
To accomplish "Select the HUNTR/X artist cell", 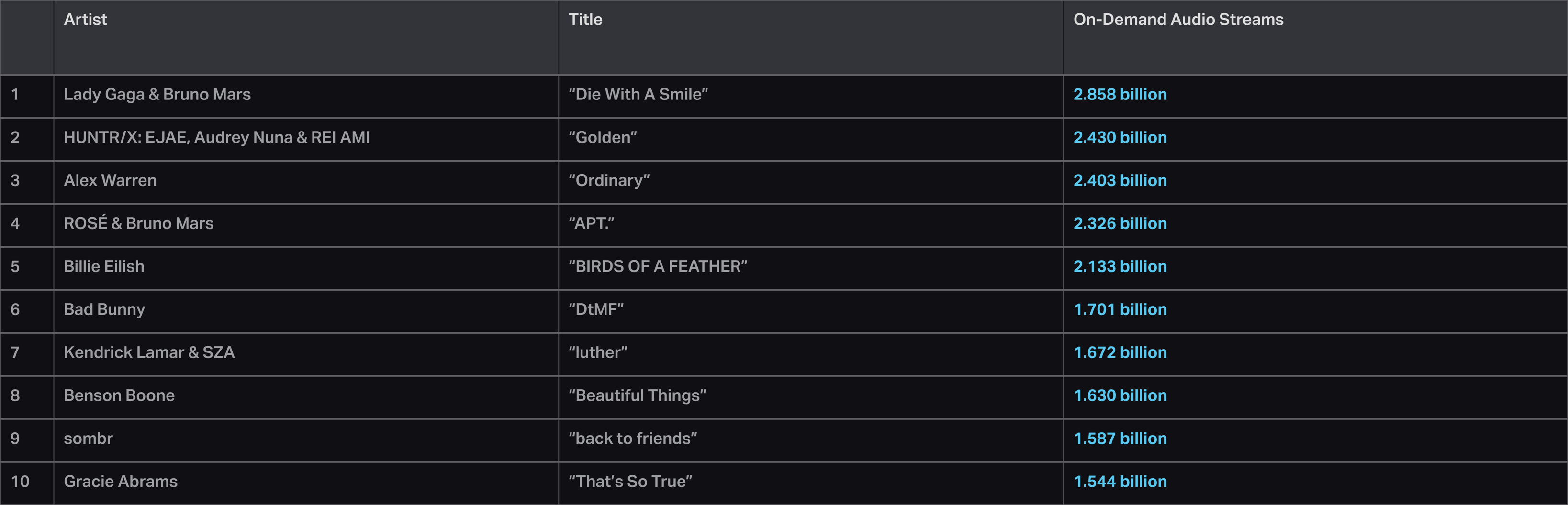I will (216, 138).
